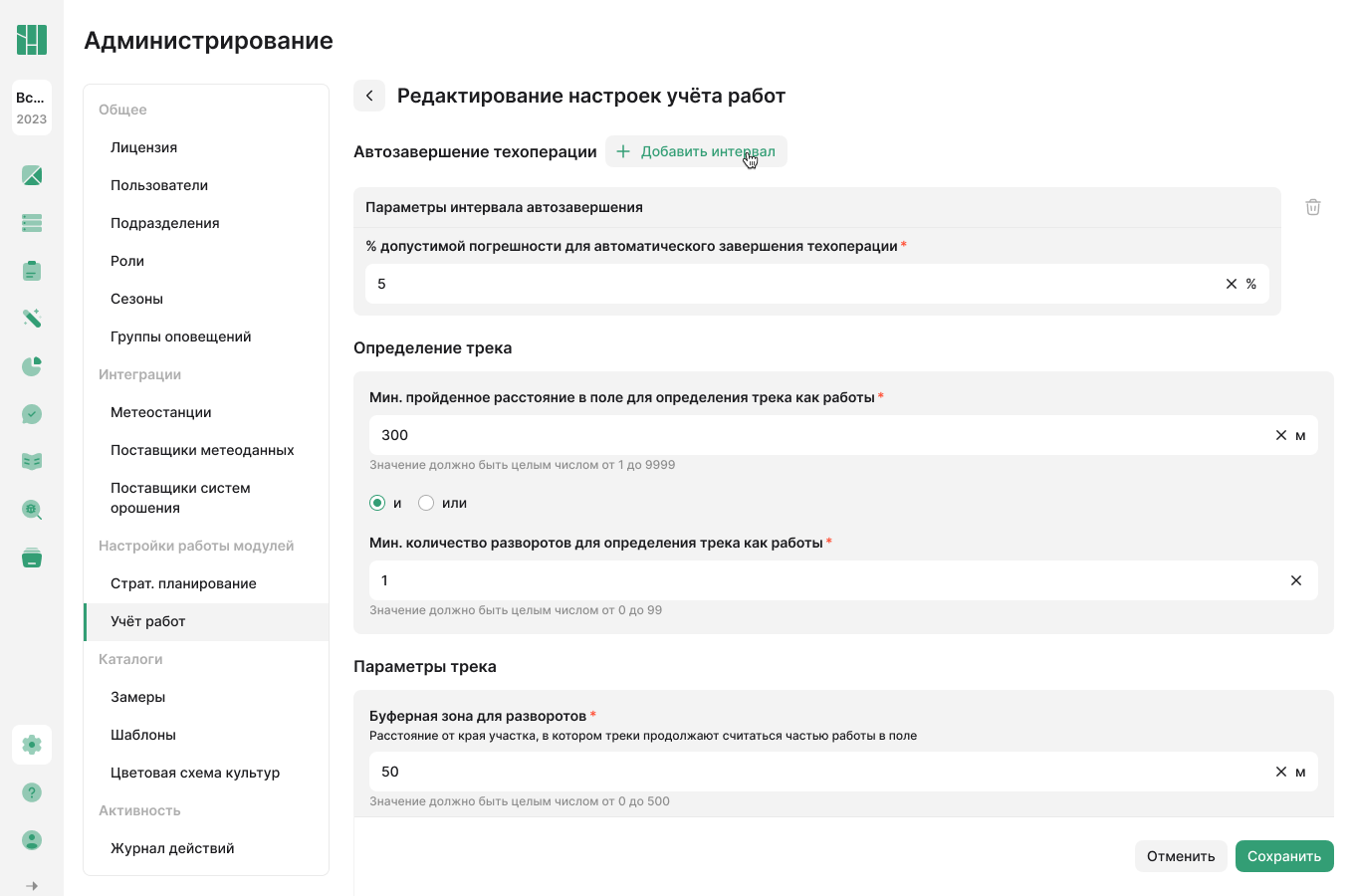Screen dimensions: 1354x896
Task: Clear the 300 m distance field
Action: click(1281, 435)
